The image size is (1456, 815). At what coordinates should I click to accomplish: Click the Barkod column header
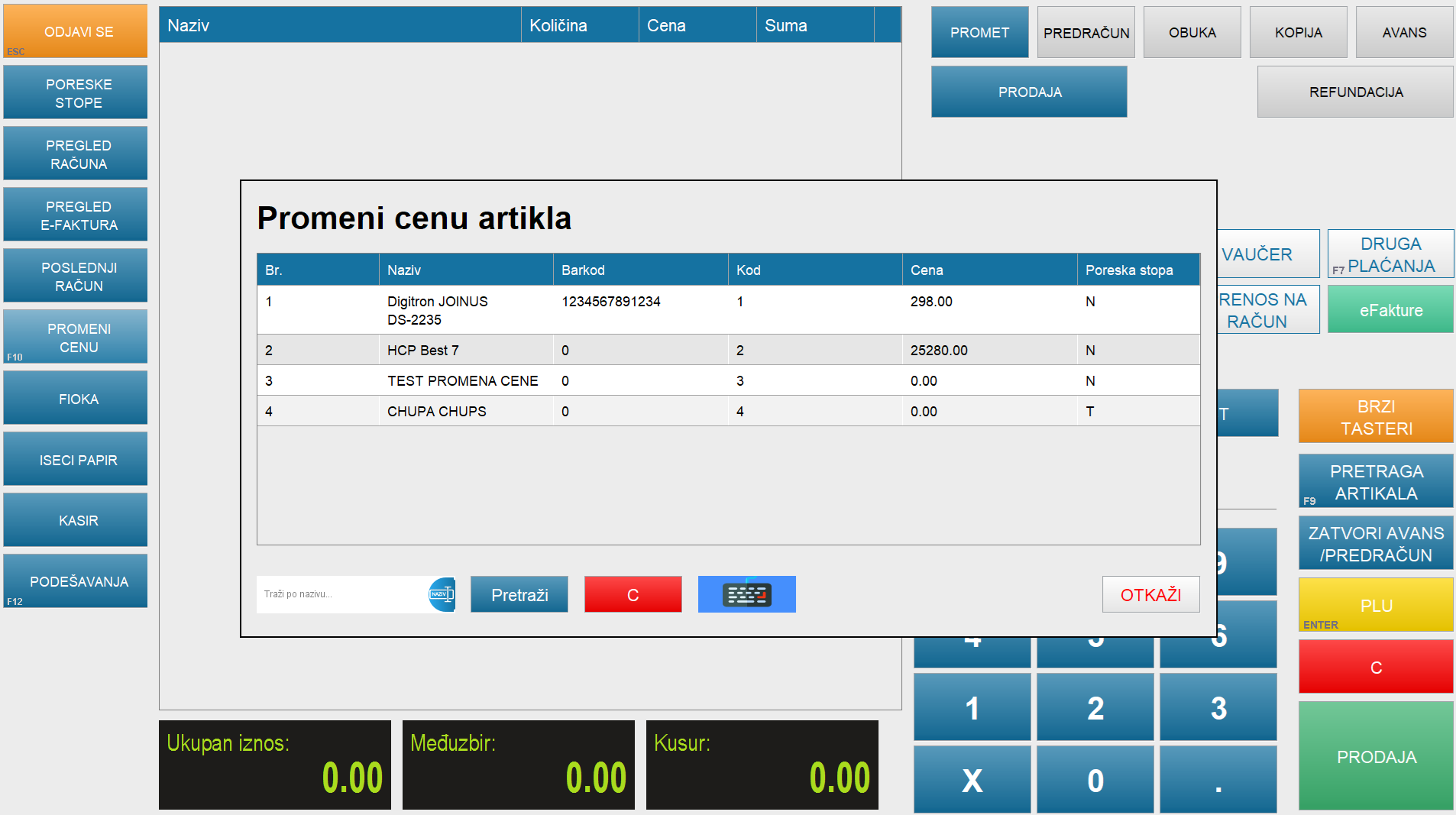point(640,270)
